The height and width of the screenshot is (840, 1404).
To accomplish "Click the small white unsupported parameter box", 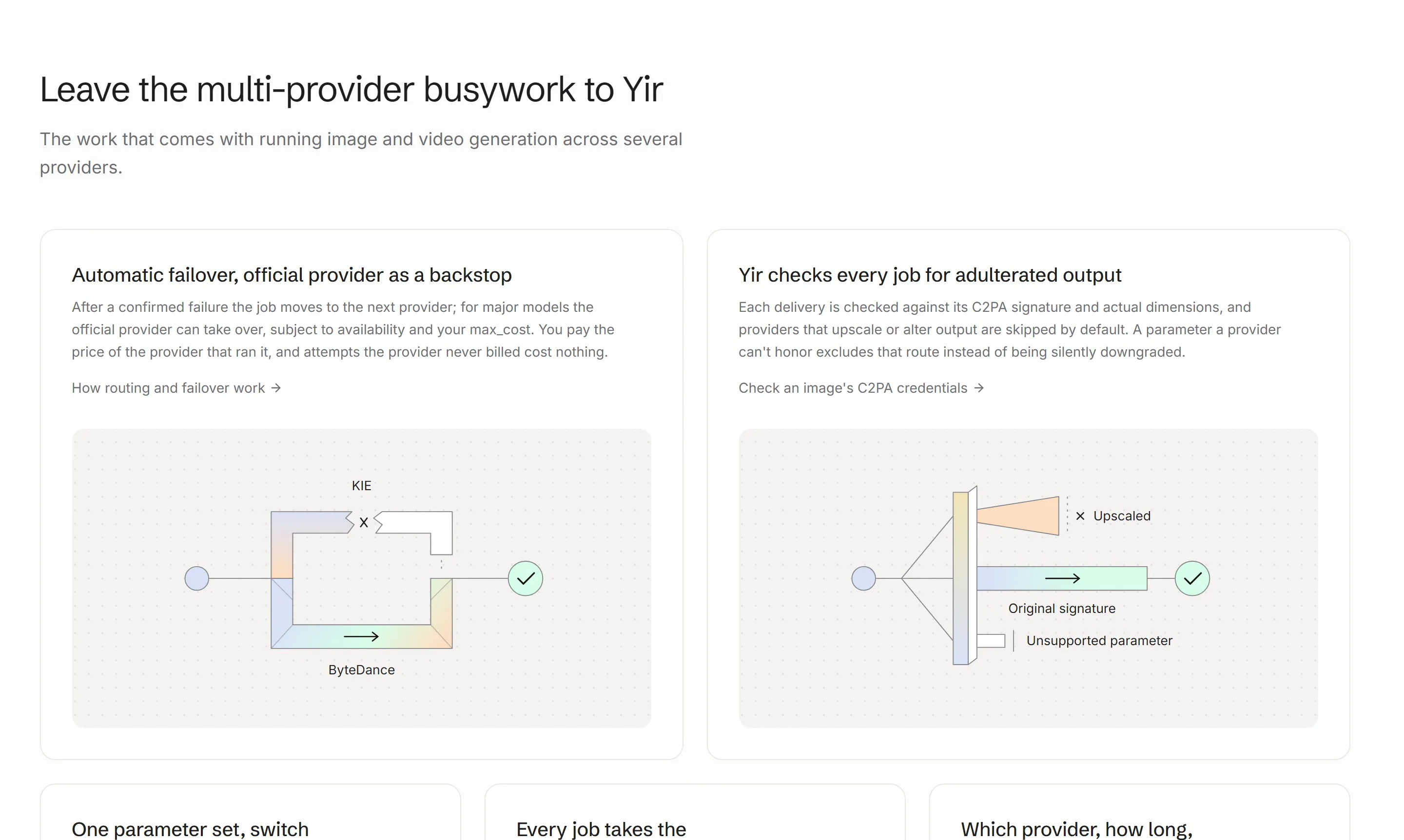I will (x=991, y=641).
